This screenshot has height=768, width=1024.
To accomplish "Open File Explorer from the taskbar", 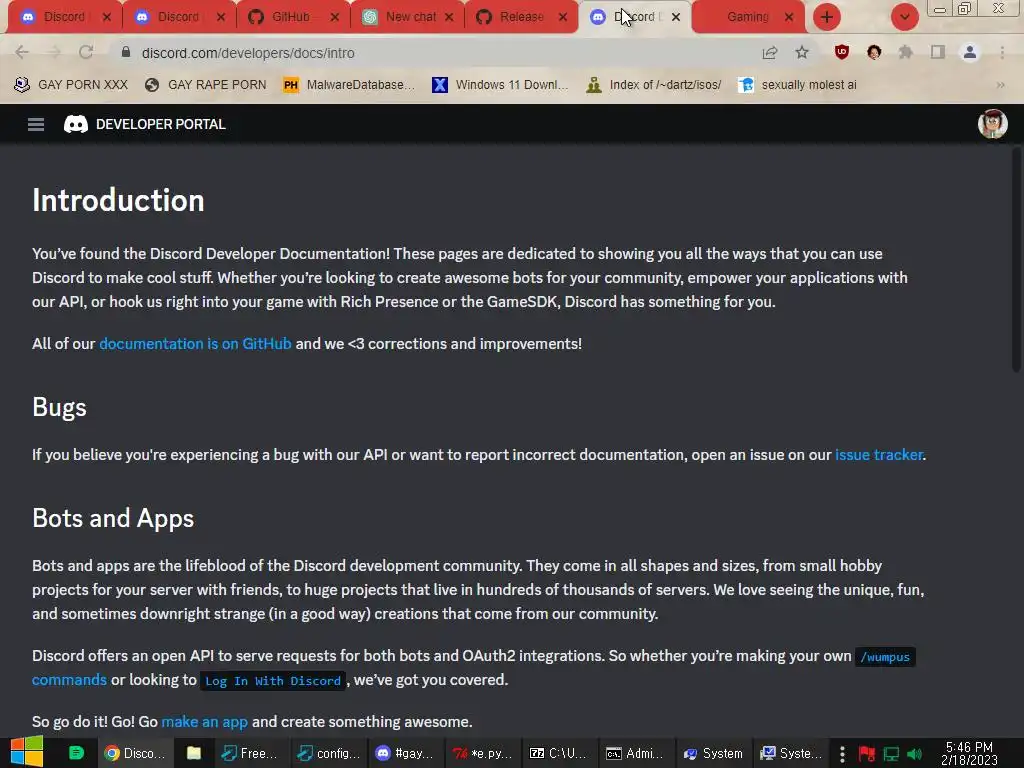I will [x=193, y=753].
